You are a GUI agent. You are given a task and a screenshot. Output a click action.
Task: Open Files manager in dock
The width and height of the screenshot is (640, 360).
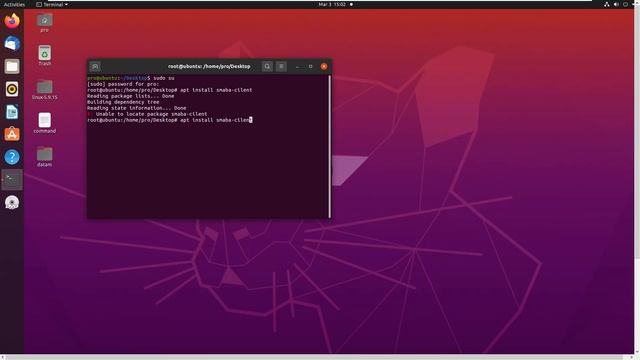[x=12, y=66]
